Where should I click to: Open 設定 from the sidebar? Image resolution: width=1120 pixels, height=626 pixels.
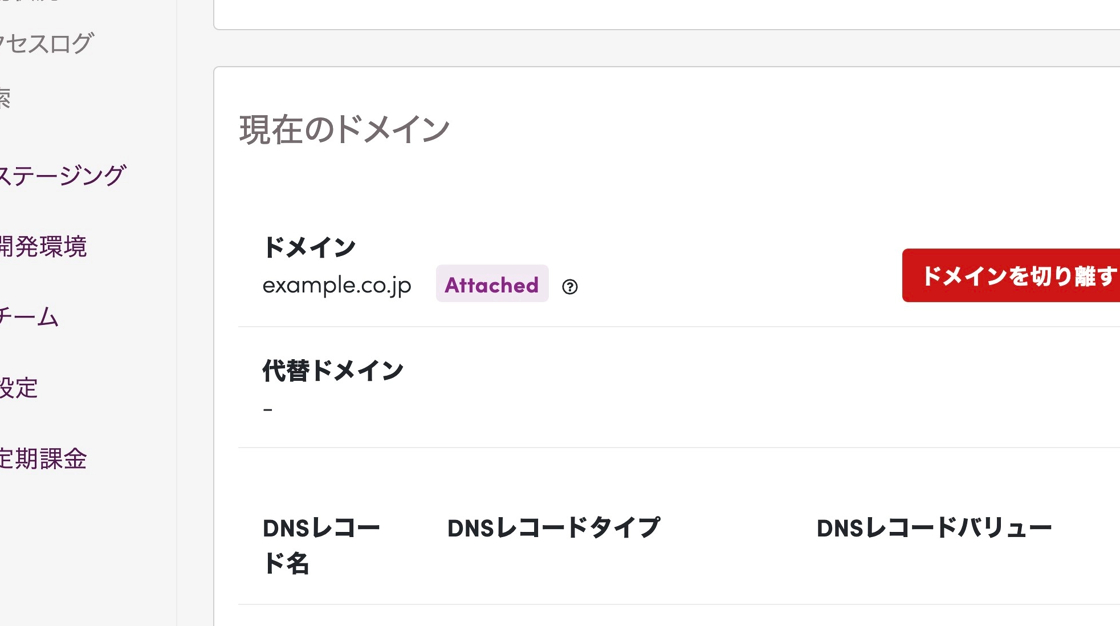coord(19,388)
